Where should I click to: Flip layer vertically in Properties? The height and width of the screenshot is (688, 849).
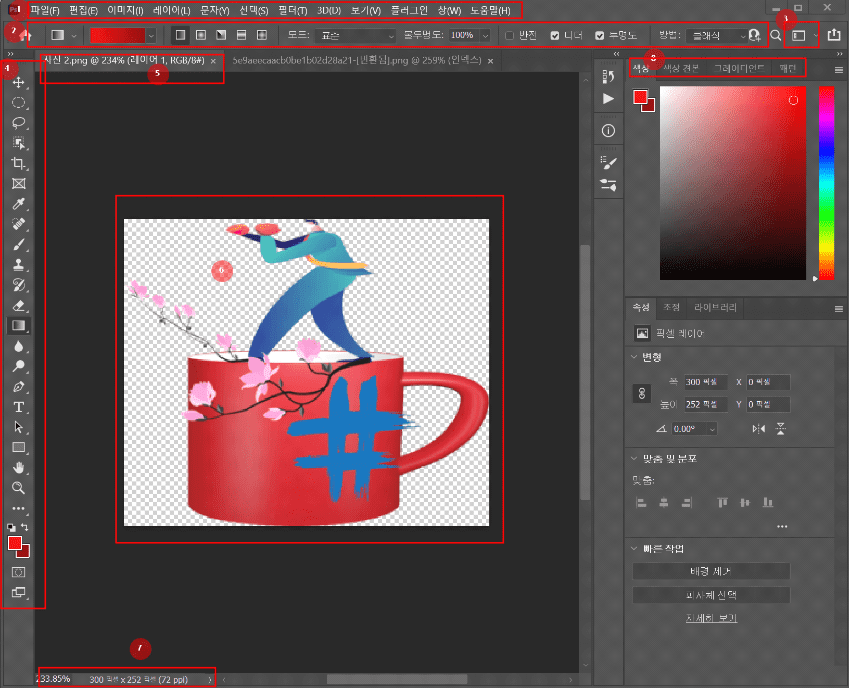[780, 429]
